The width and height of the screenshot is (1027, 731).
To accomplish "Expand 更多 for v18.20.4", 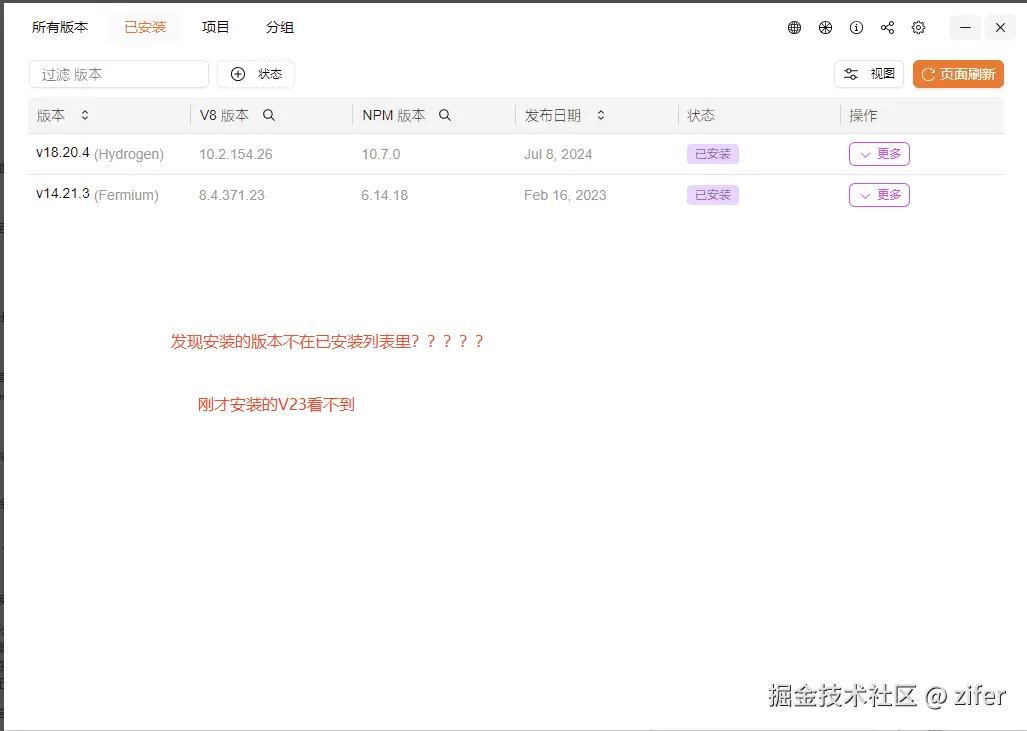I will click(879, 154).
